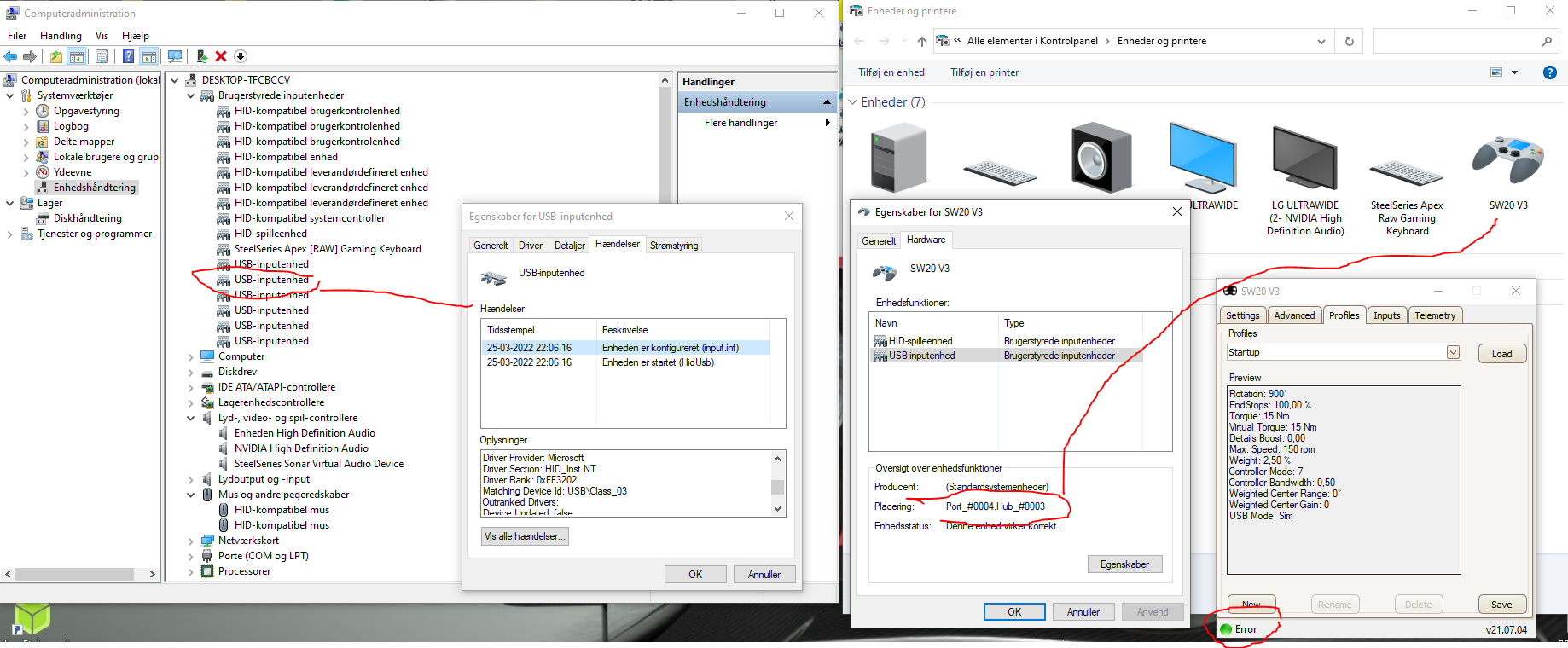Click the Up one level folder icon
Screen dimensions: 1568x648
point(55,56)
